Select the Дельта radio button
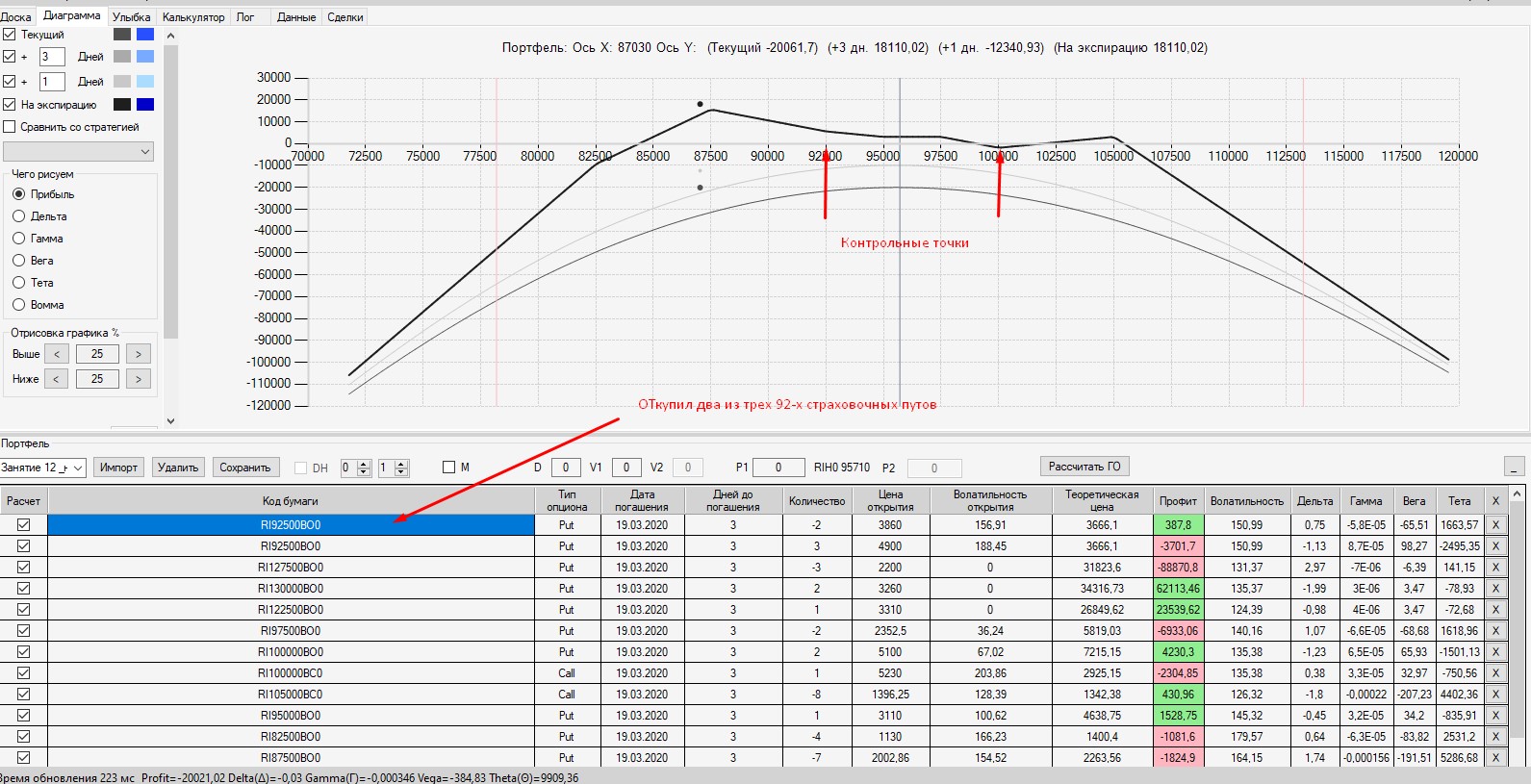Viewport: 1531px width, 784px height. pos(18,216)
